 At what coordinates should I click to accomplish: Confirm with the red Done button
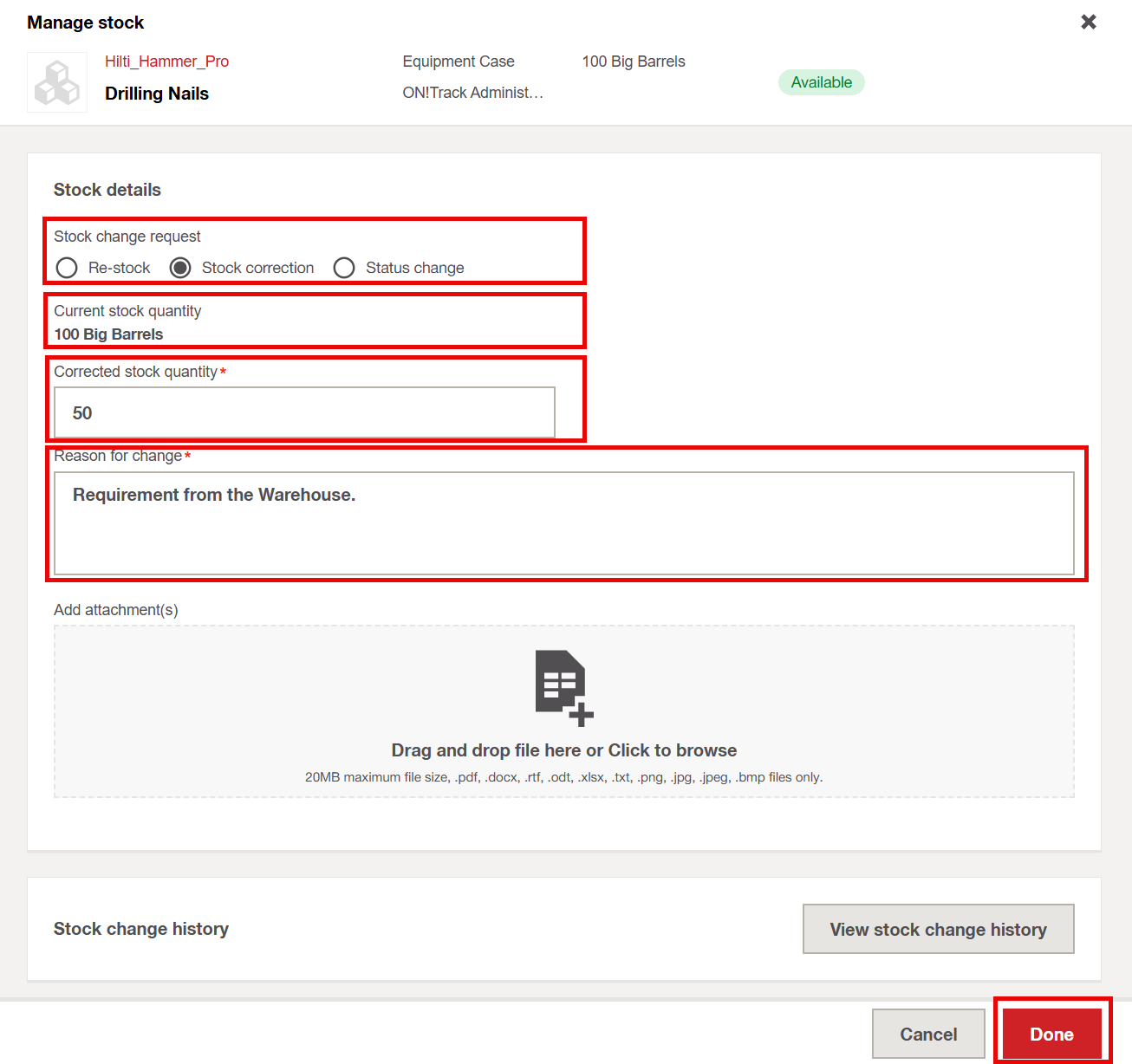pos(1051,1034)
